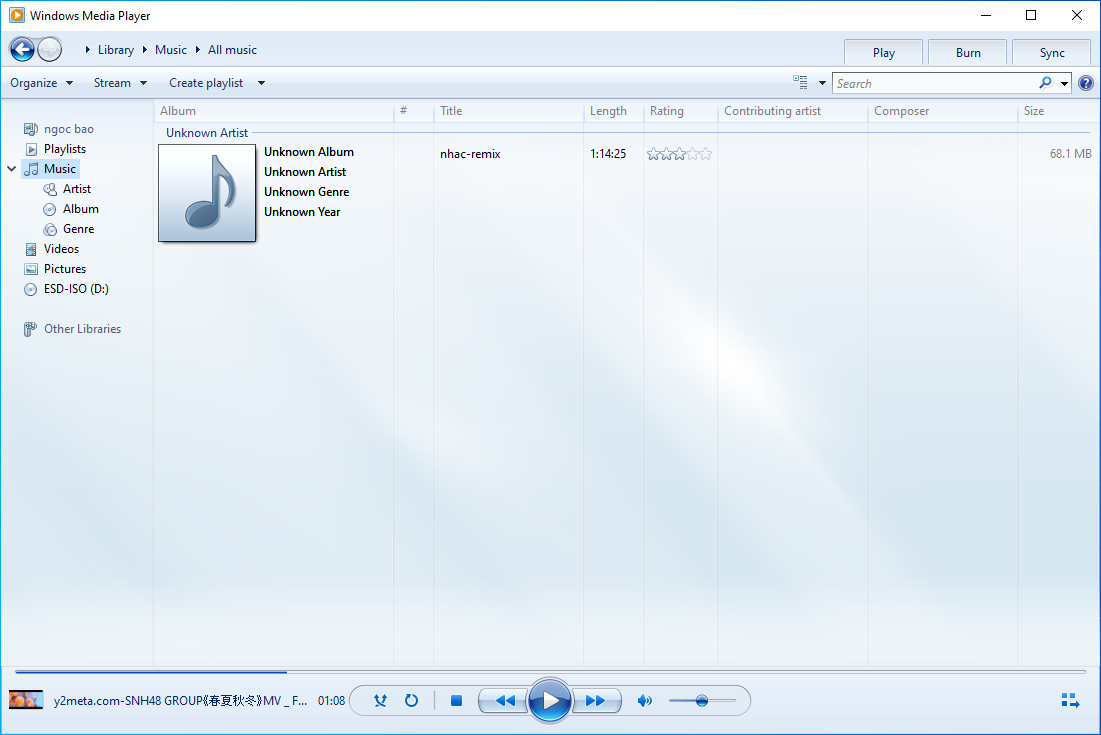Screen dimensions: 1101x735
Task: Skip to next track button
Action: 596,701
